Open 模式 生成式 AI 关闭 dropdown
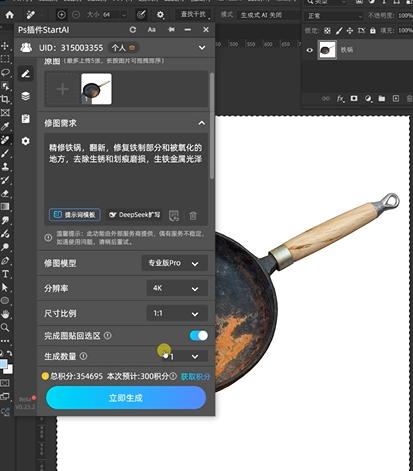The height and width of the screenshot is (471, 413). (x=269, y=15)
